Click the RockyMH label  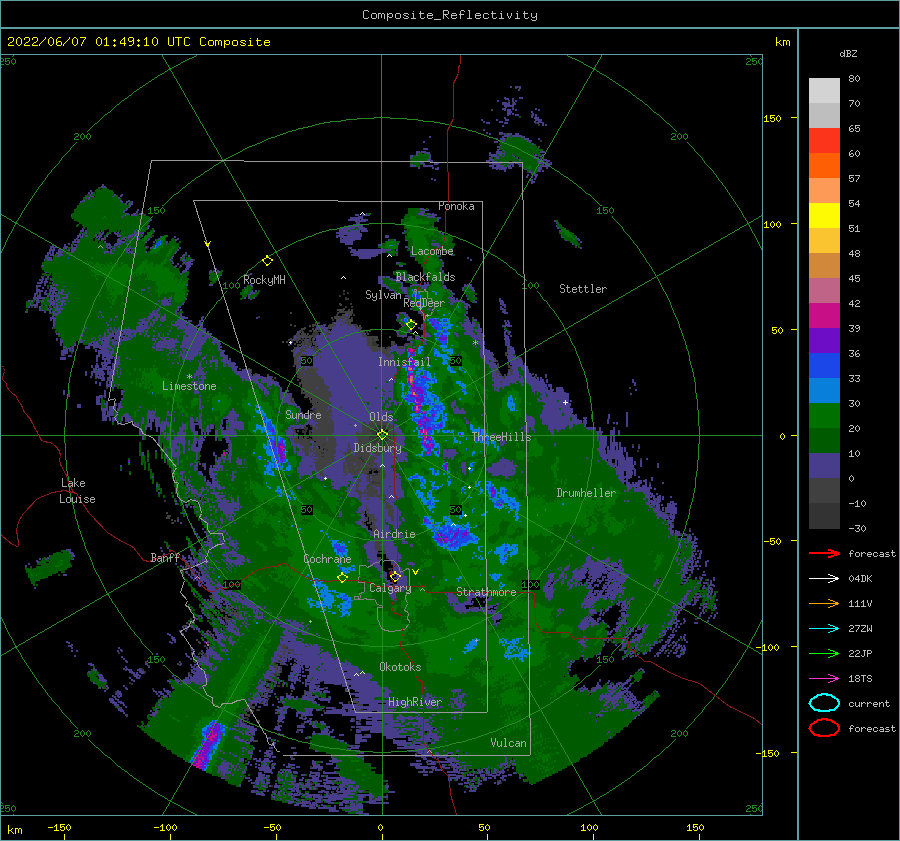[264, 280]
